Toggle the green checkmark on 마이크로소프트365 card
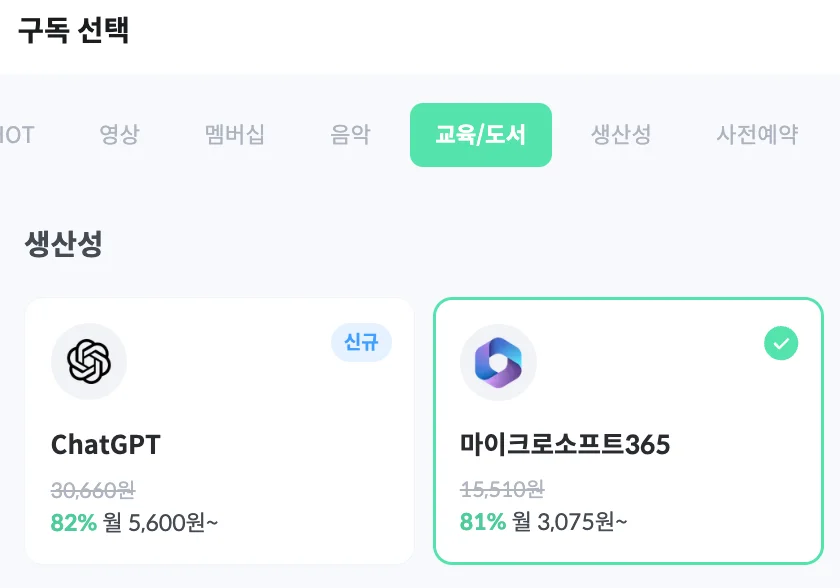Viewport: 840px width, 588px height. click(x=781, y=343)
